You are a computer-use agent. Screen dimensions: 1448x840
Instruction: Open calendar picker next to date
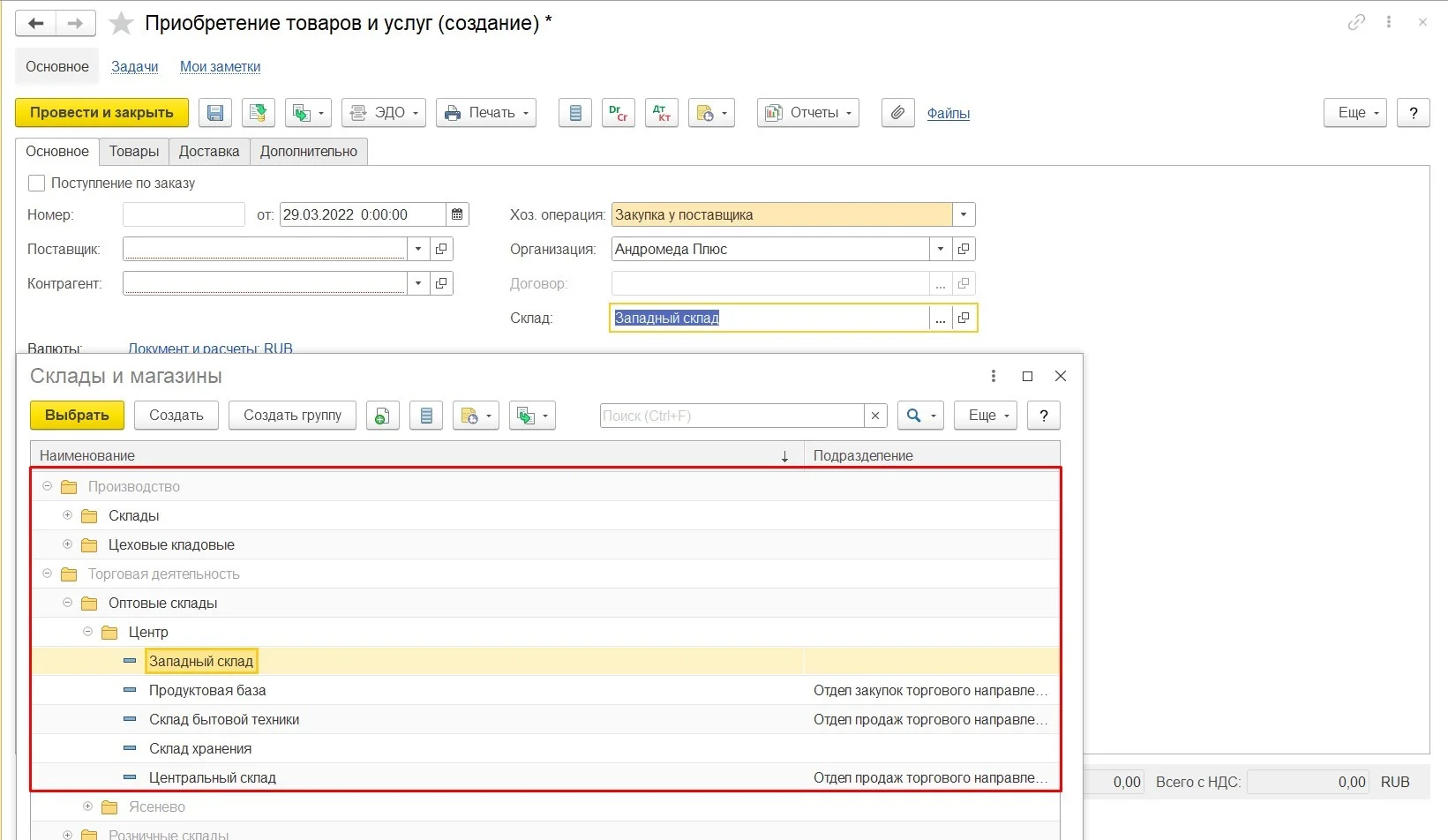click(x=457, y=214)
